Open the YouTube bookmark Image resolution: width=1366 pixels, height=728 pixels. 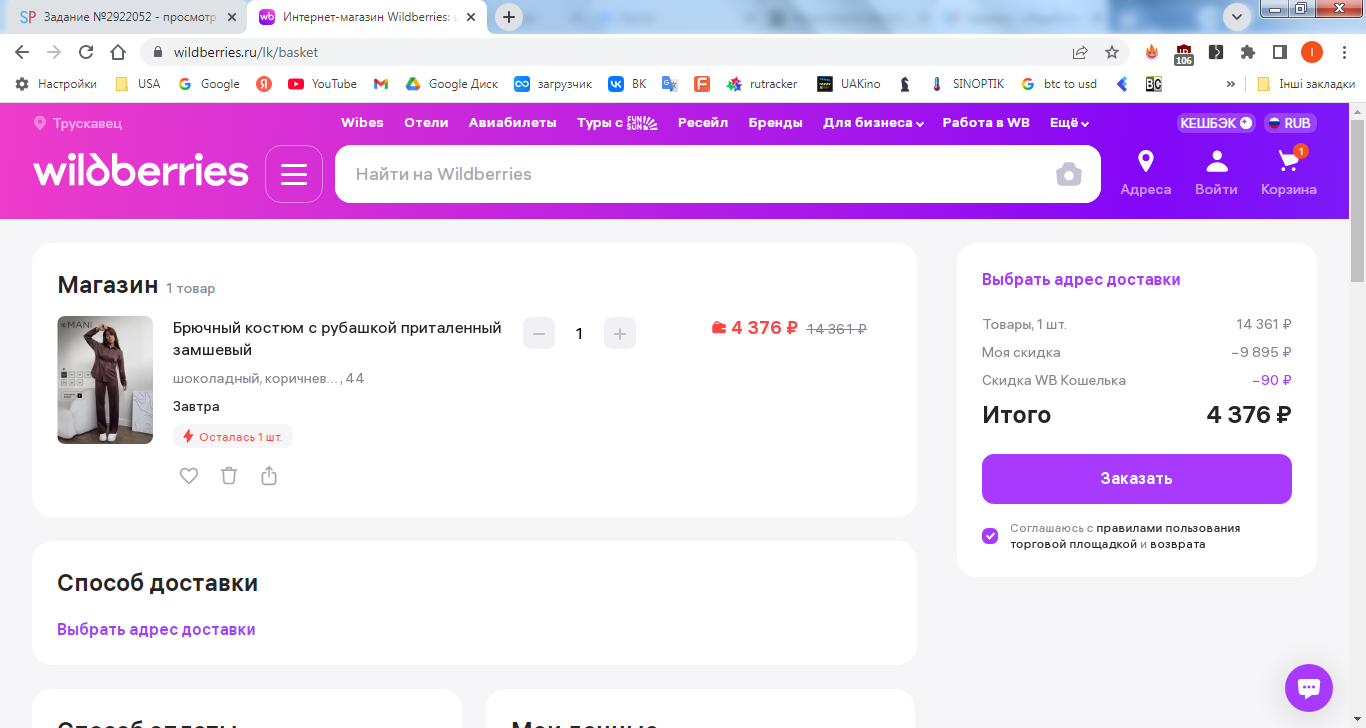322,84
